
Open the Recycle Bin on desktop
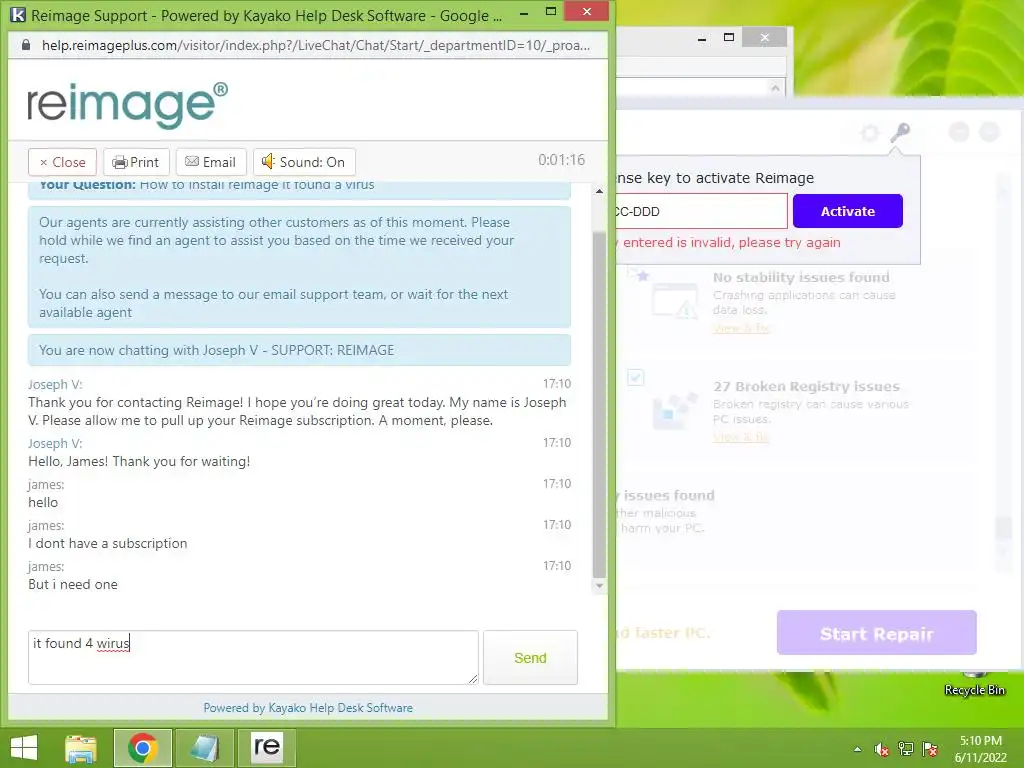click(974, 682)
